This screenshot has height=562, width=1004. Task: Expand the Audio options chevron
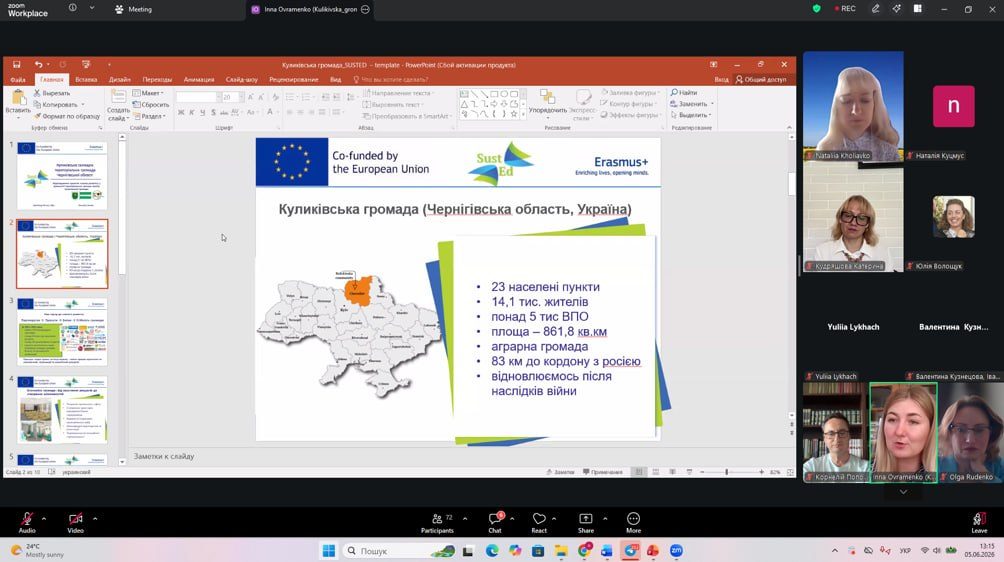(x=44, y=518)
